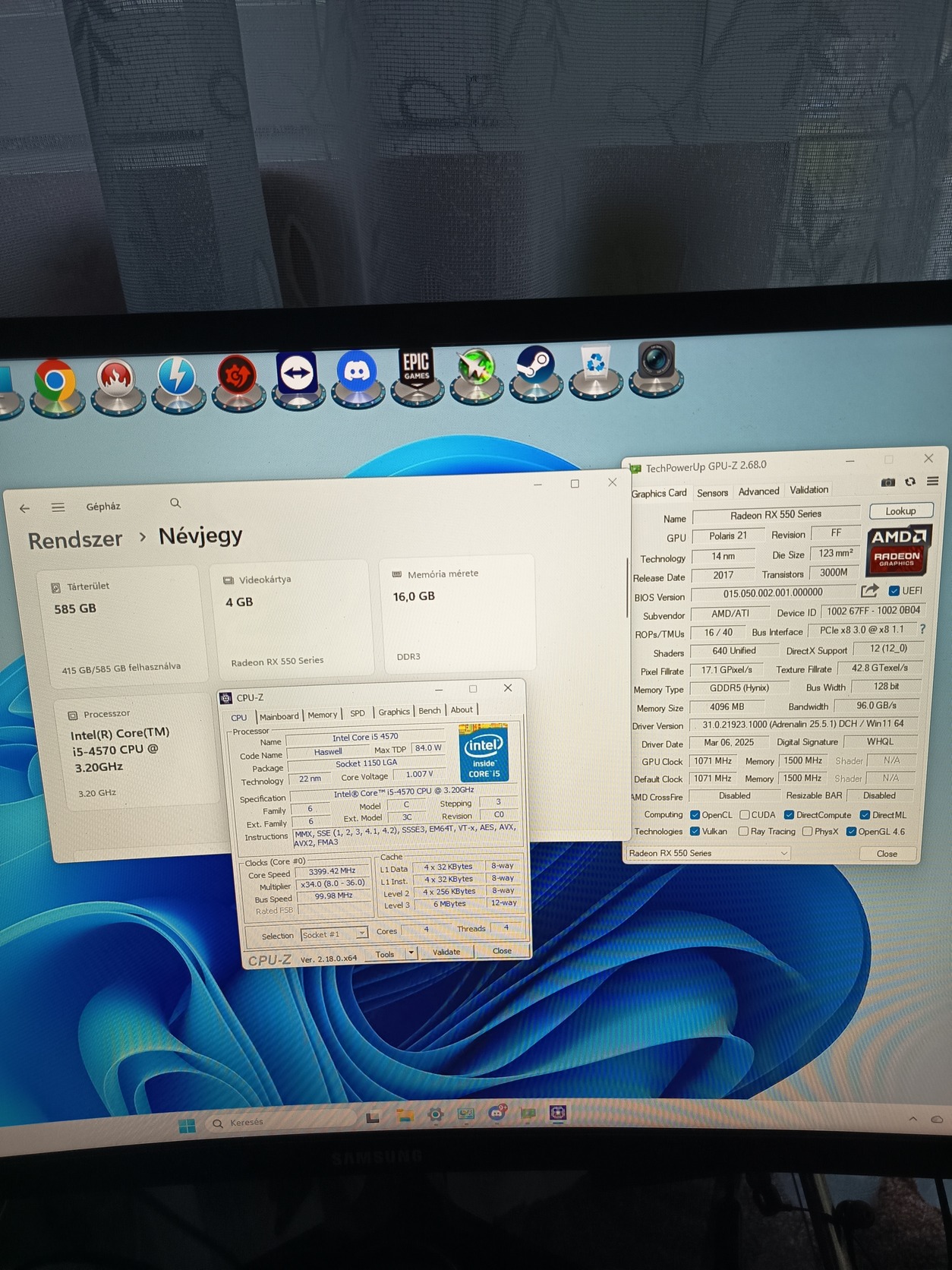Viewport: 952px width, 1270px height.
Task: Click the Task View icon on the taskbar
Action: [x=373, y=1117]
